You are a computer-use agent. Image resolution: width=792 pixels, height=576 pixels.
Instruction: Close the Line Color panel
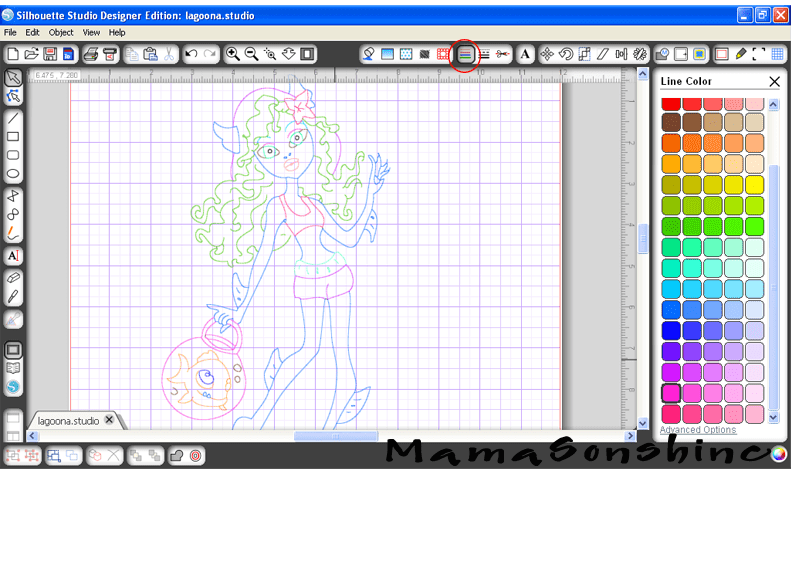pos(774,81)
